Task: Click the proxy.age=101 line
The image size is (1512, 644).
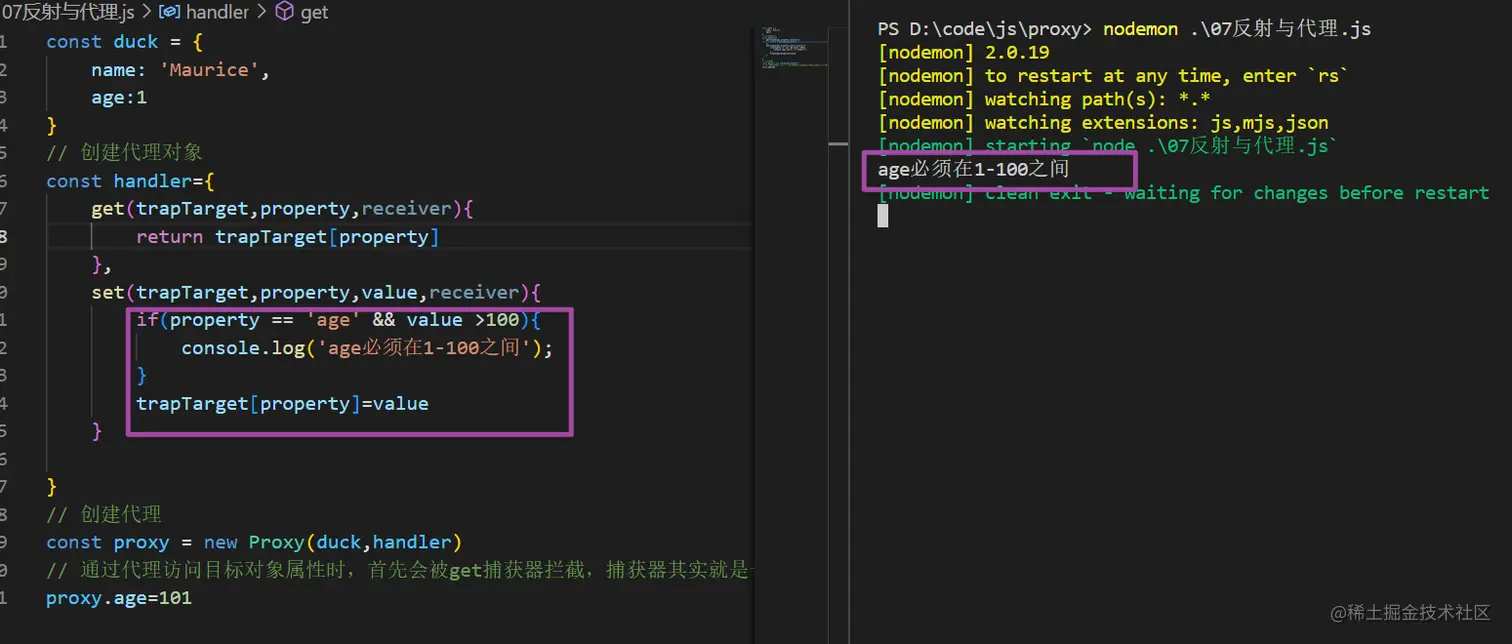Action: click(119, 598)
